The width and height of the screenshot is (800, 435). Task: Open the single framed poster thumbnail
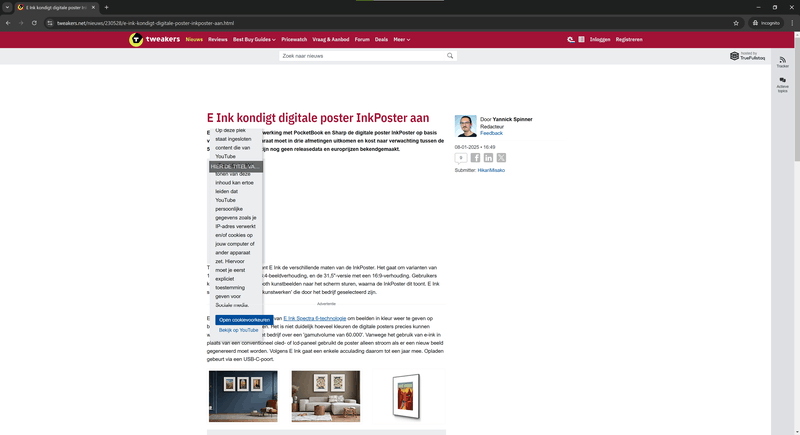(408, 396)
